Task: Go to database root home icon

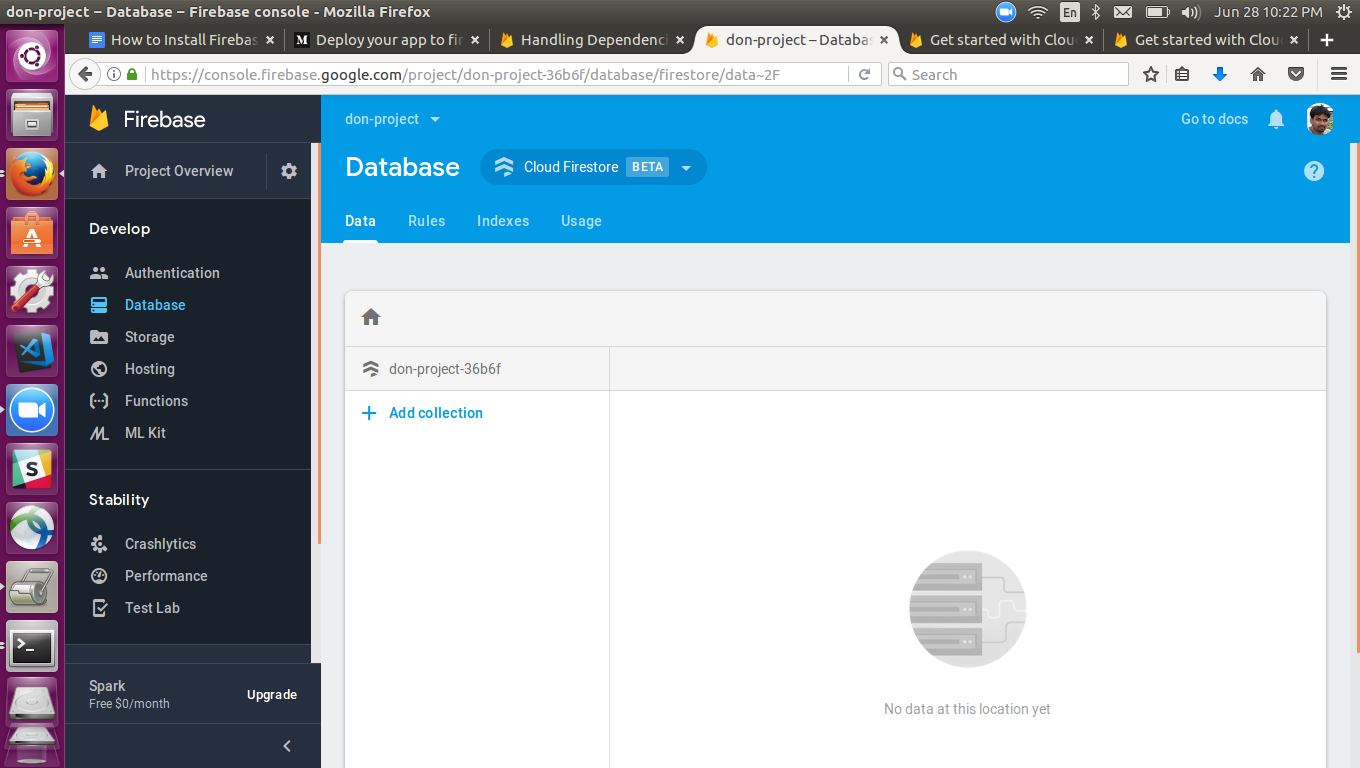Action: pos(371,317)
